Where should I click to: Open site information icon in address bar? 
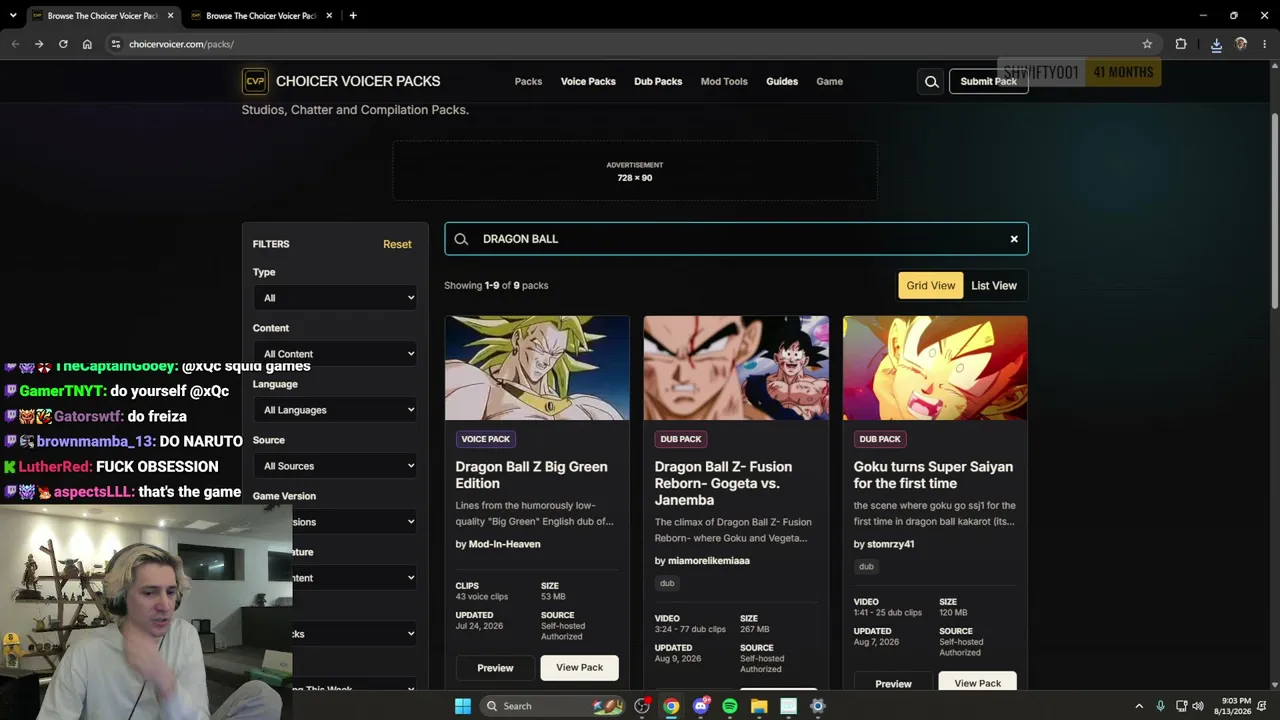point(116,44)
